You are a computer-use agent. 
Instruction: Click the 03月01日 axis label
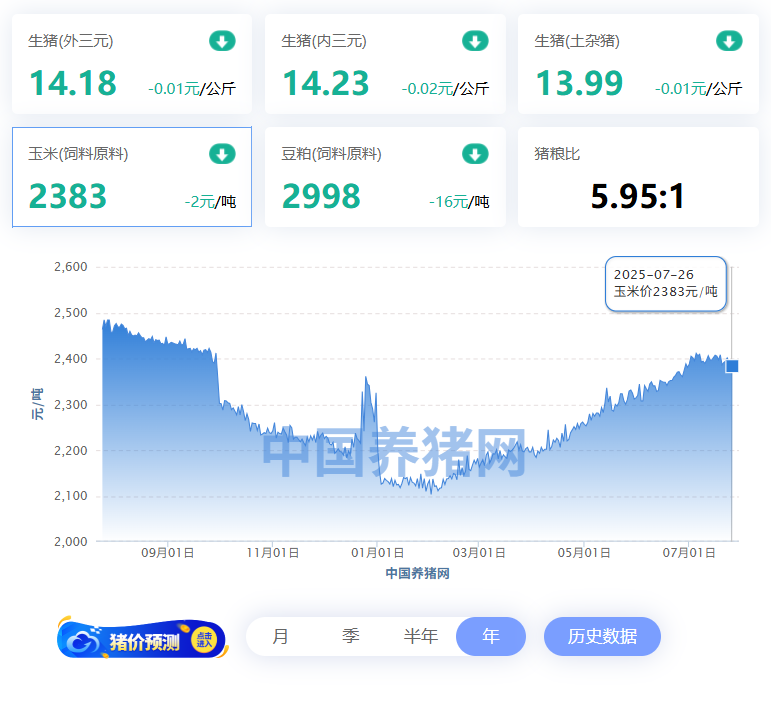[479, 553]
